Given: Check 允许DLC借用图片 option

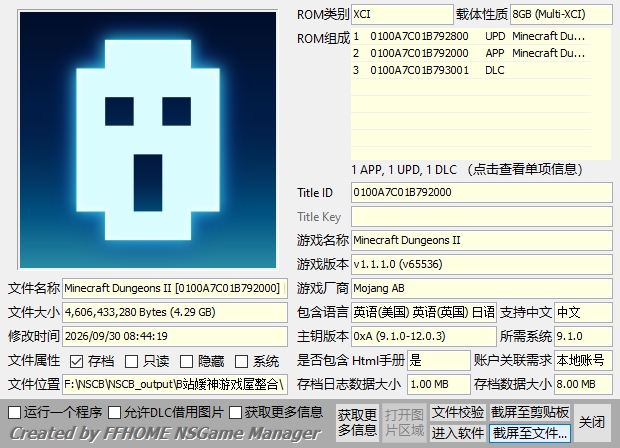Looking at the screenshot, I should (115, 412).
